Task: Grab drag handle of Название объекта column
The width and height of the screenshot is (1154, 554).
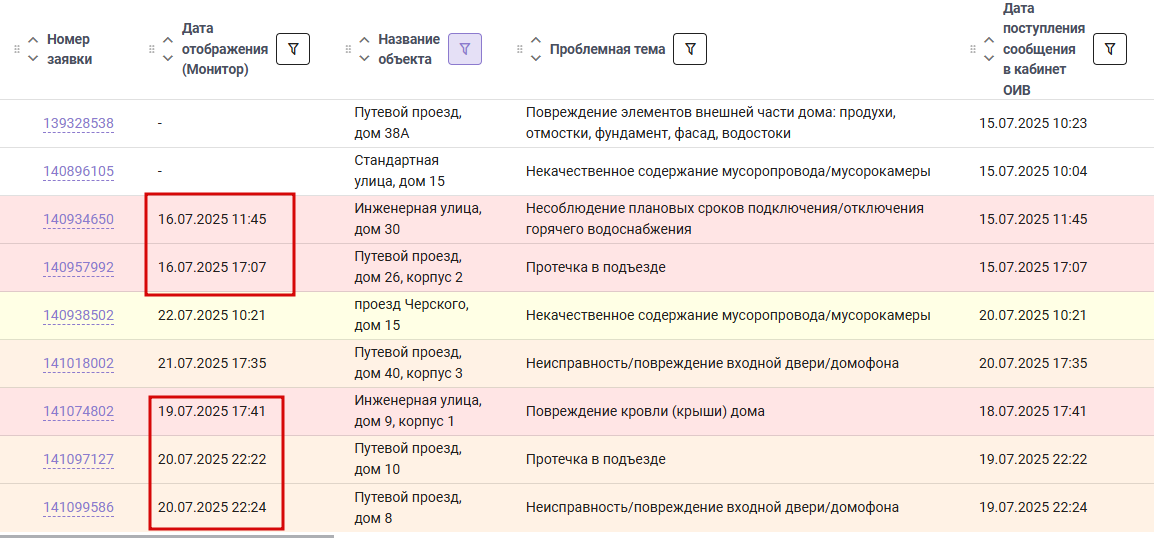Action: point(348,49)
